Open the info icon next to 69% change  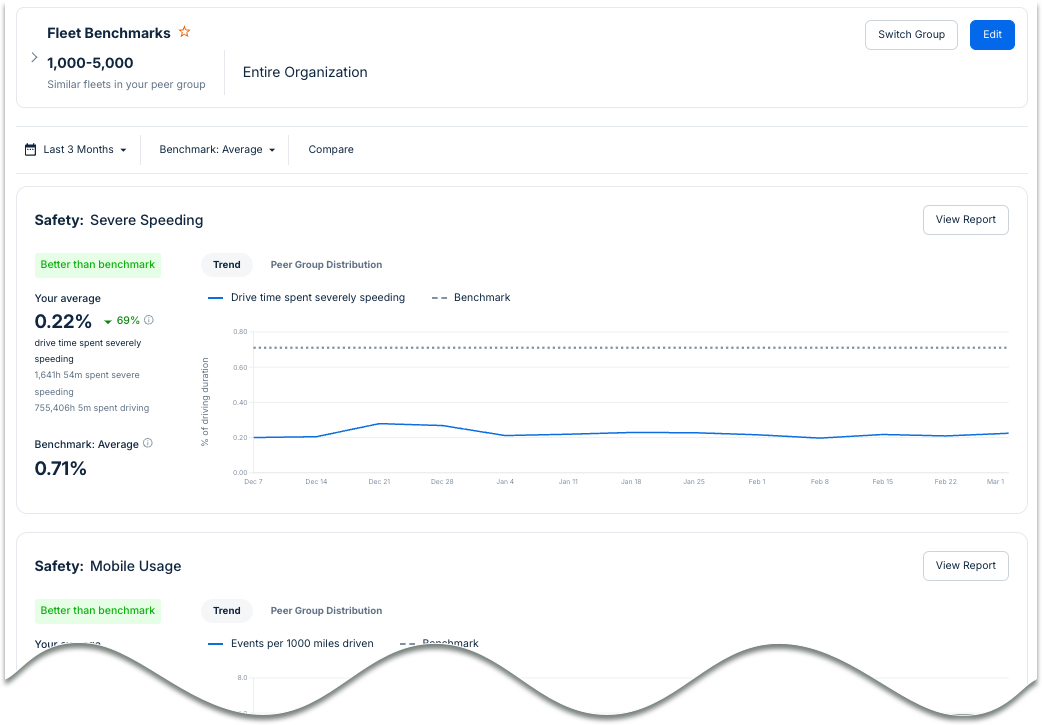click(148, 320)
